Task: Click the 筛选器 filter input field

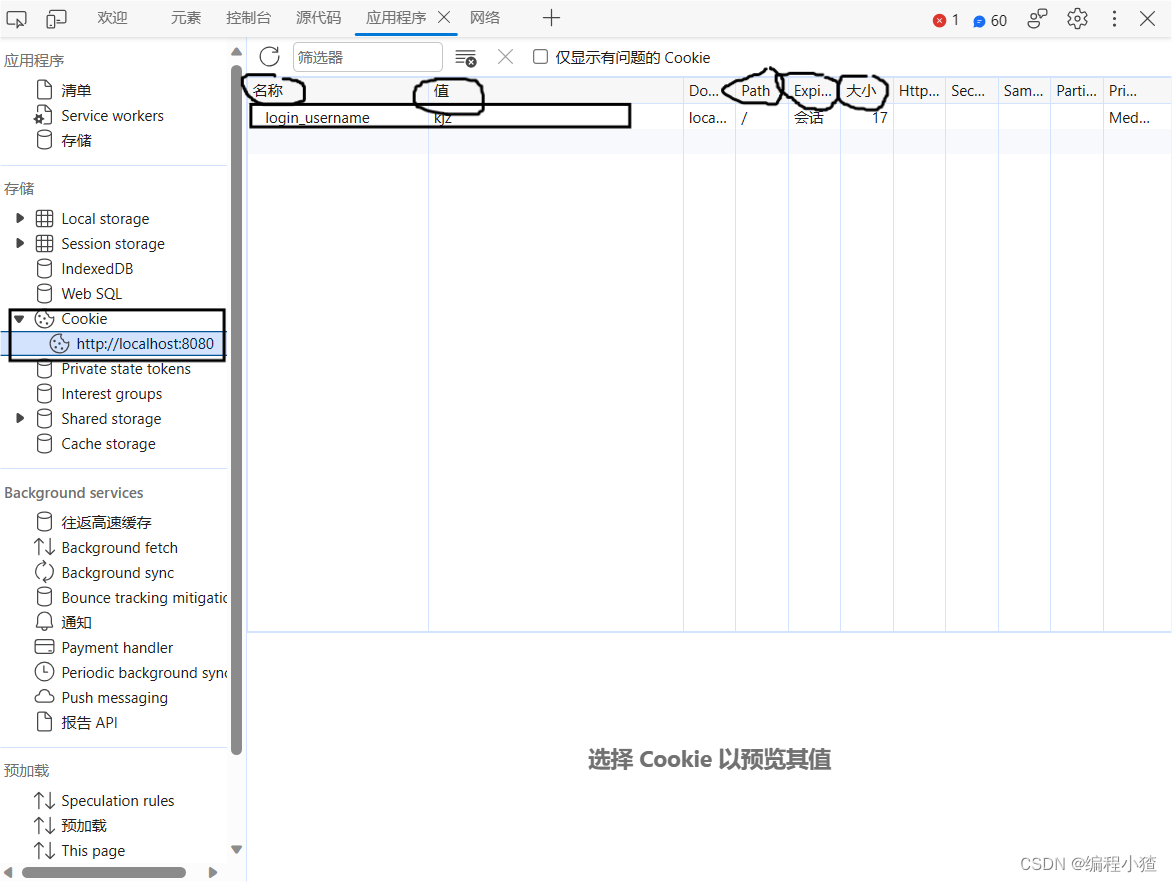Action: (x=367, y=56)
